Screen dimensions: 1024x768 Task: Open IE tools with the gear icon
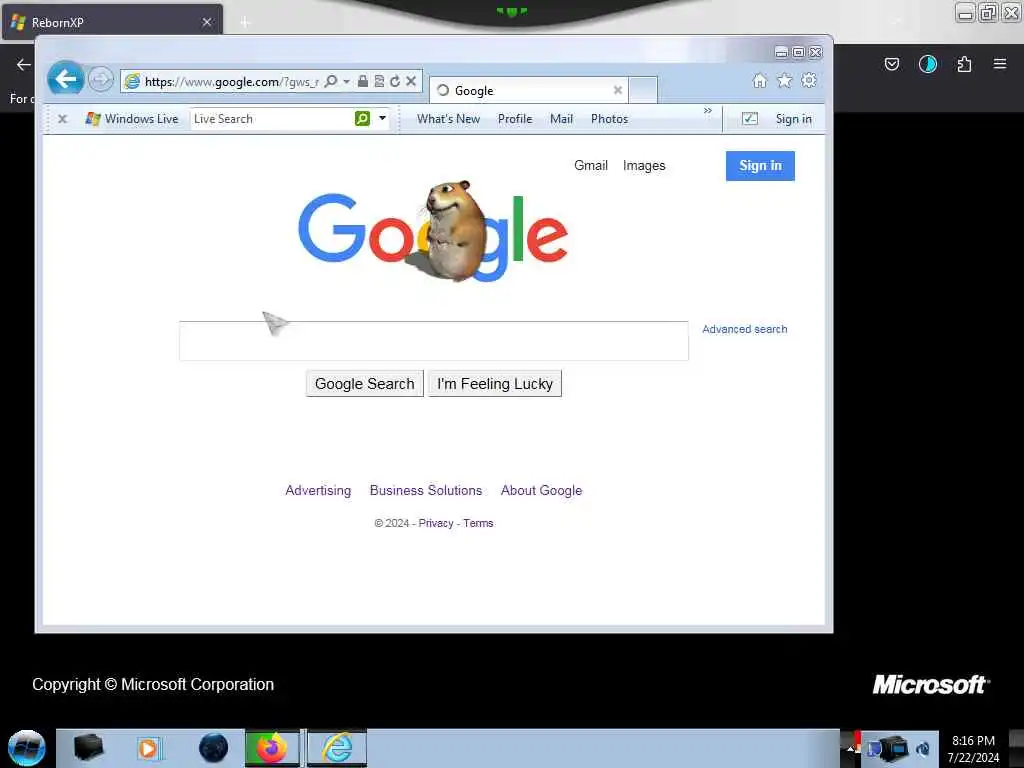(x=809, y=80)
